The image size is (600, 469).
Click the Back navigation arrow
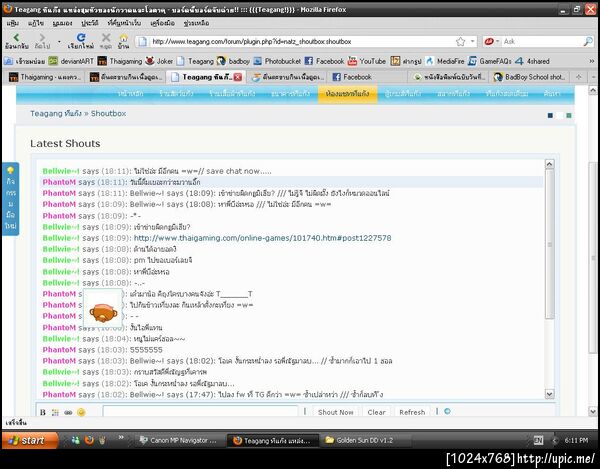coord(16,37)
